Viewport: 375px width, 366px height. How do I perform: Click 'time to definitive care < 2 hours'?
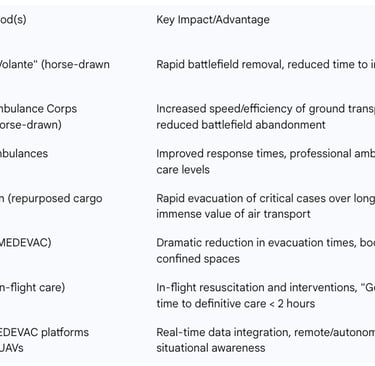[236, 303]
